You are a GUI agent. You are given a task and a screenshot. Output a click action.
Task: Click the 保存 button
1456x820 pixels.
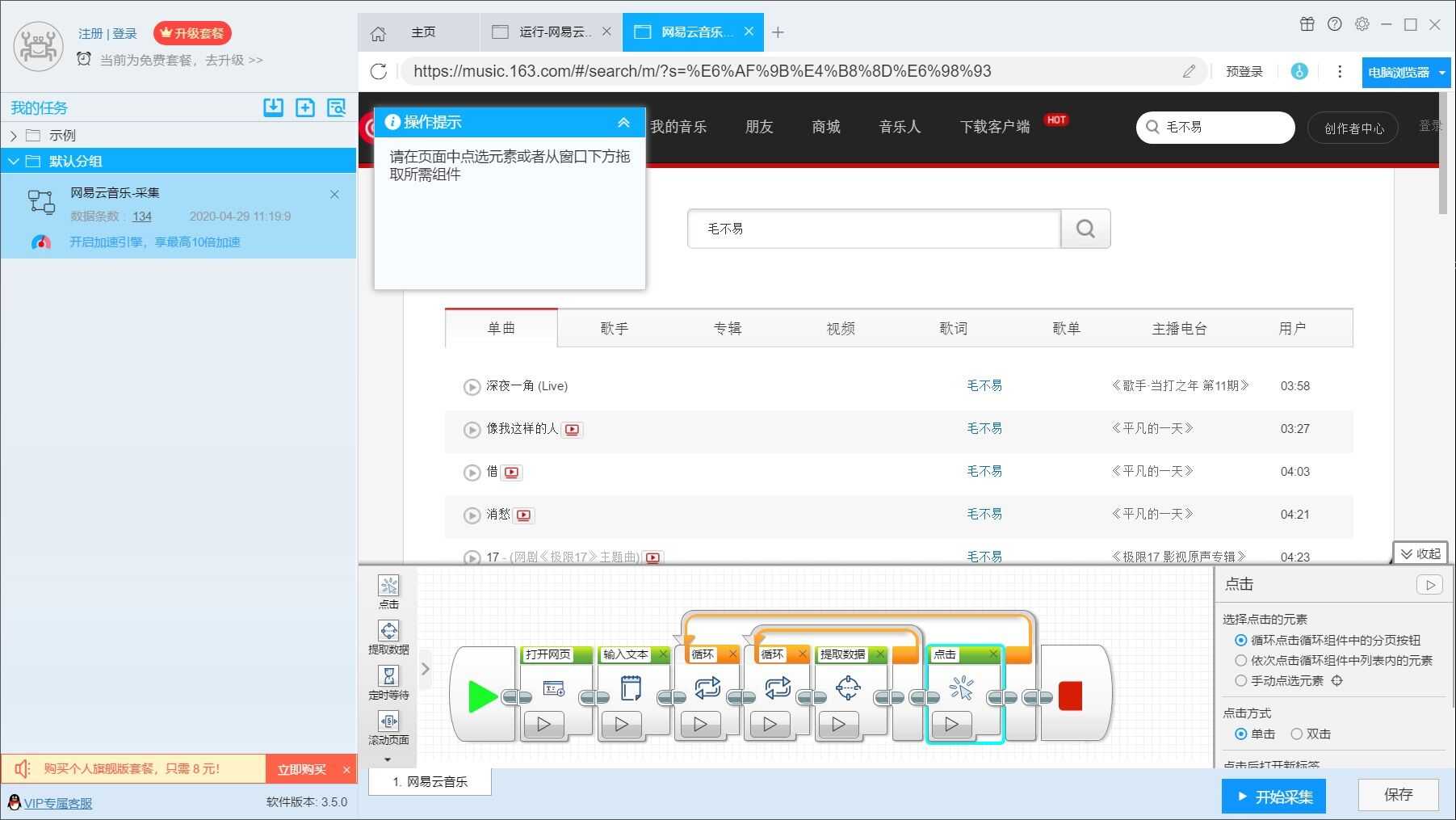click(1399, 795)
